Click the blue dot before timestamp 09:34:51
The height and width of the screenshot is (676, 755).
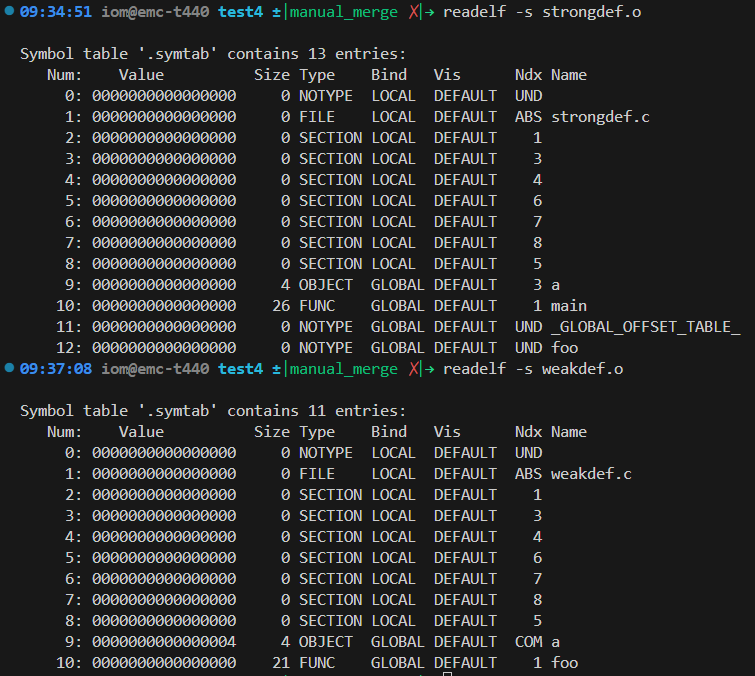click(x=10, y=12)
